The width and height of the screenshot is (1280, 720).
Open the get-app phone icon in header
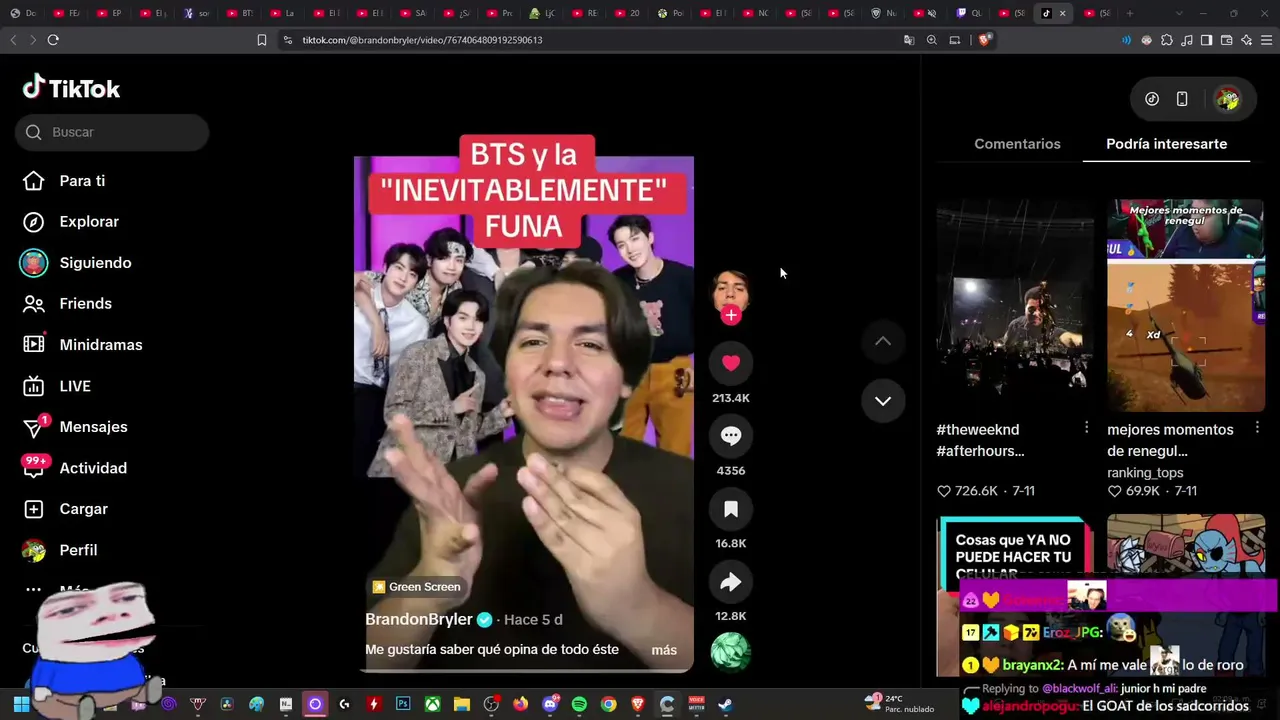[x=1182, y=99]
